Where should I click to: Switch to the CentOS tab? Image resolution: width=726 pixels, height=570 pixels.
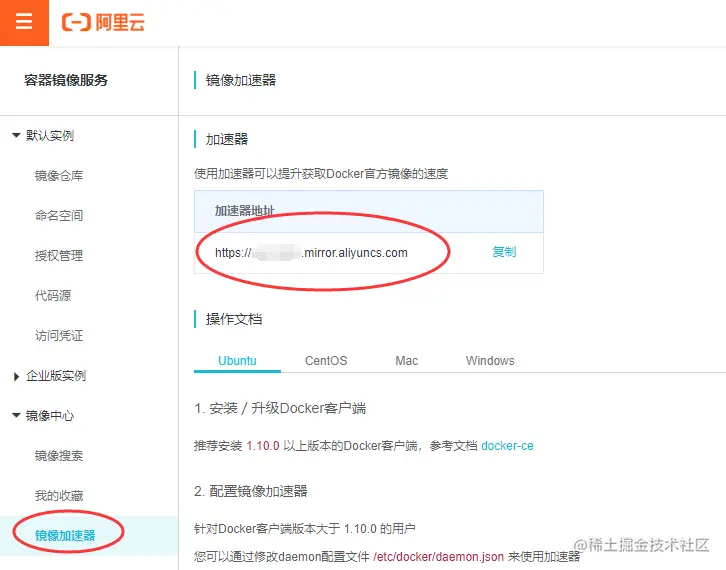(326, 361)
